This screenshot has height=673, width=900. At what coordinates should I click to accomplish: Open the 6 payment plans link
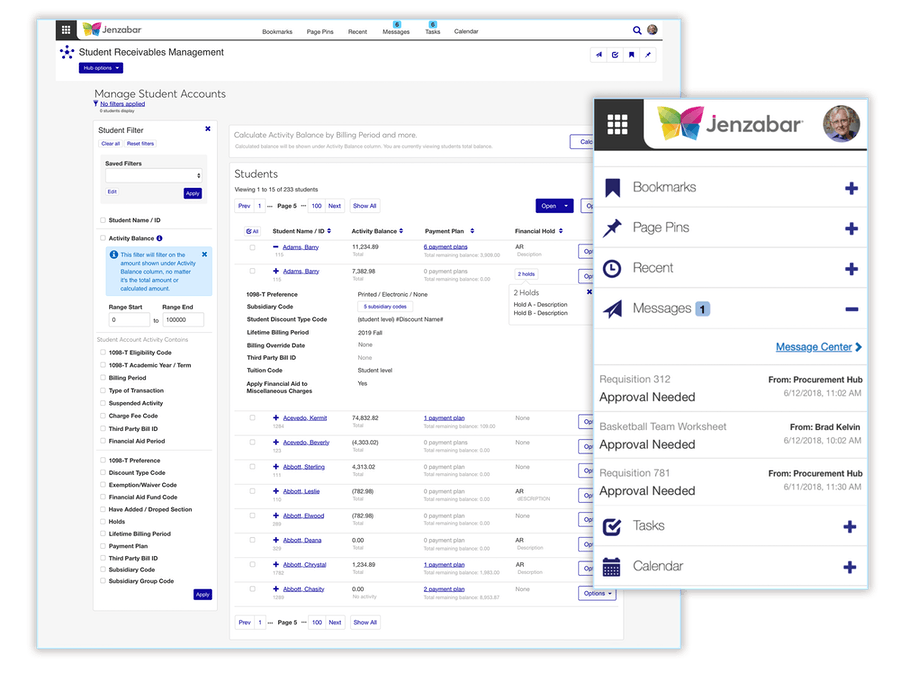tap(445, 247)
